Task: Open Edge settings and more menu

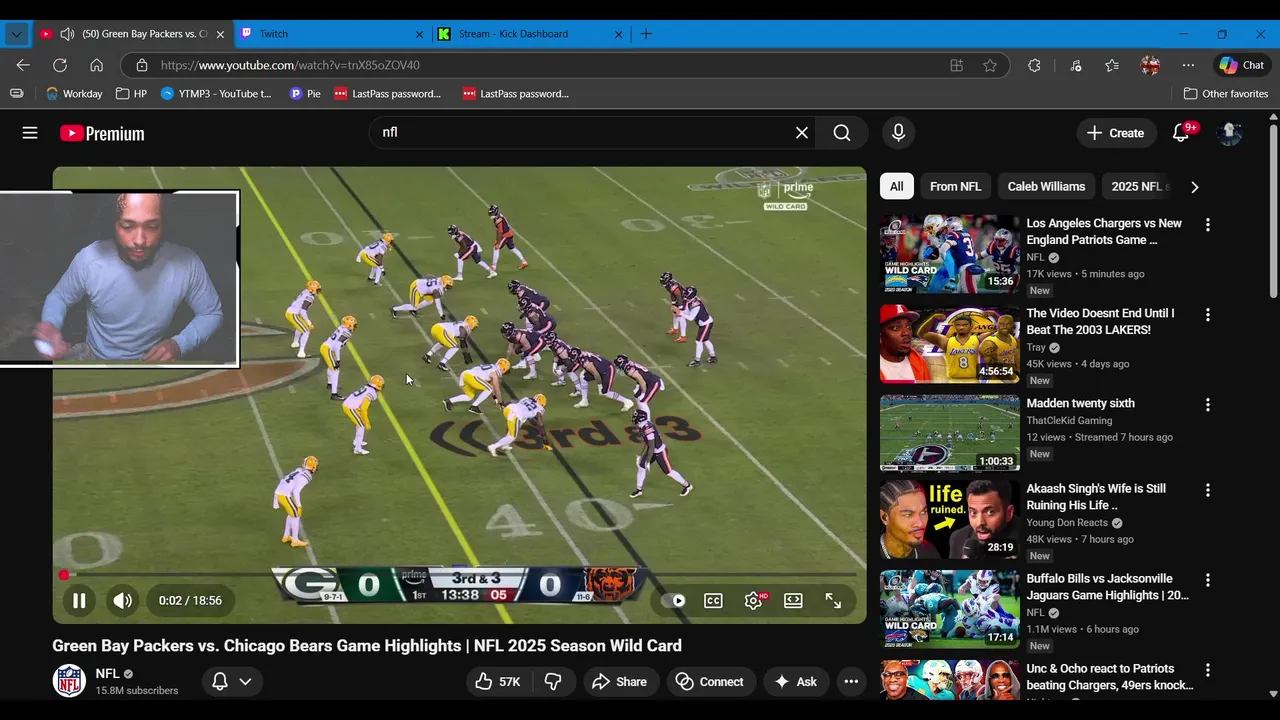Action: pyautogui.click(x=1188, y=65)
